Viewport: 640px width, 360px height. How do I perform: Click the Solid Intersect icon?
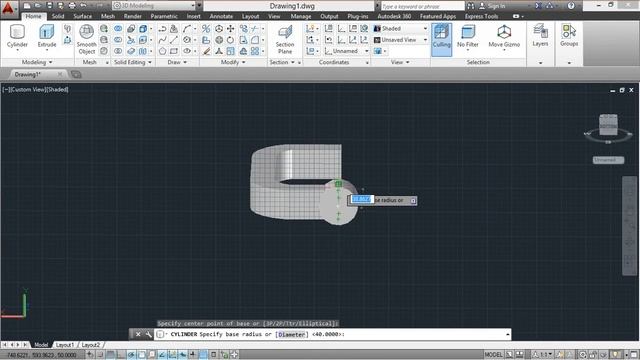click(x=118, y=51)
